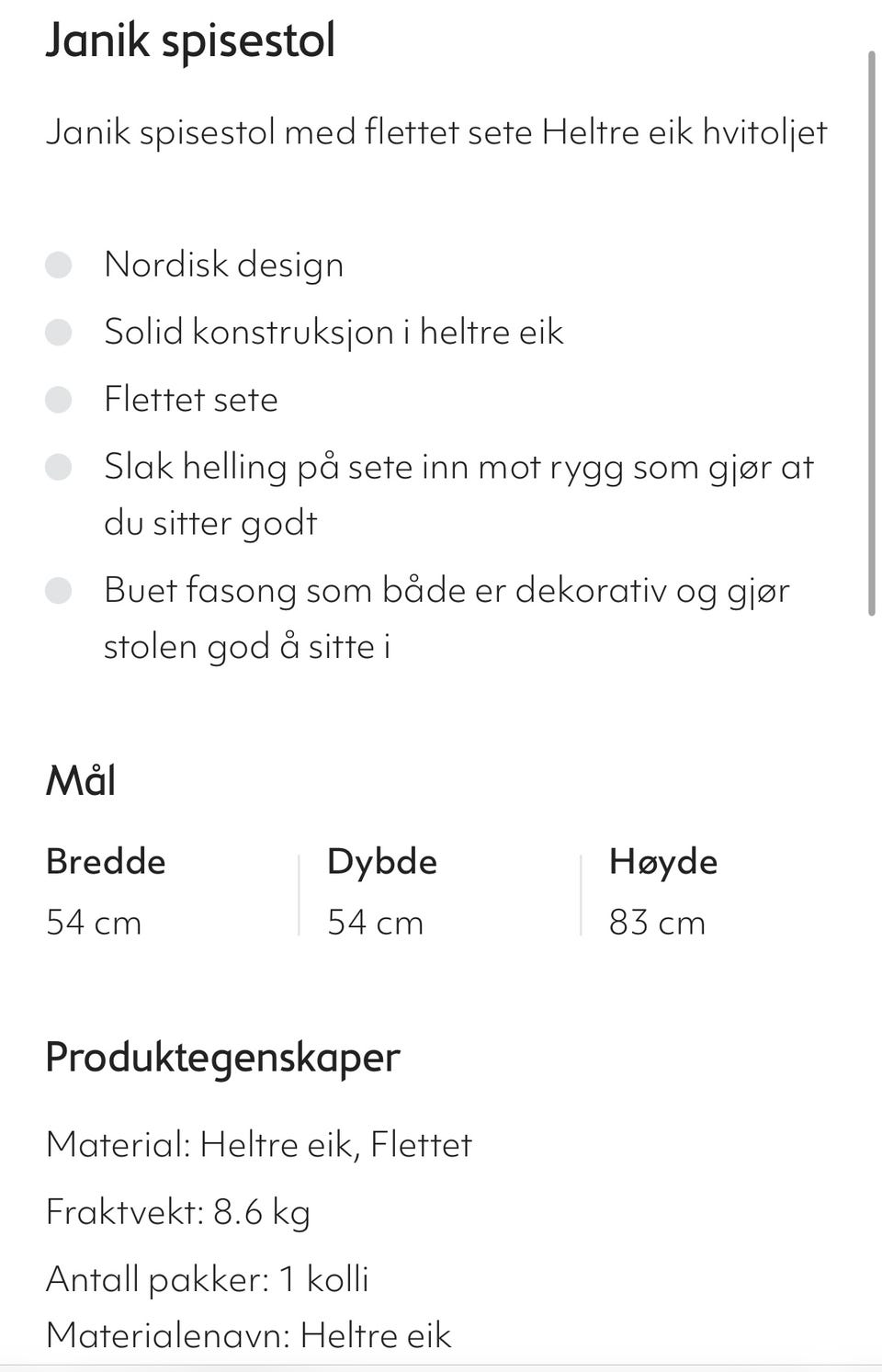Click the Mål section heading

(81, 781)
